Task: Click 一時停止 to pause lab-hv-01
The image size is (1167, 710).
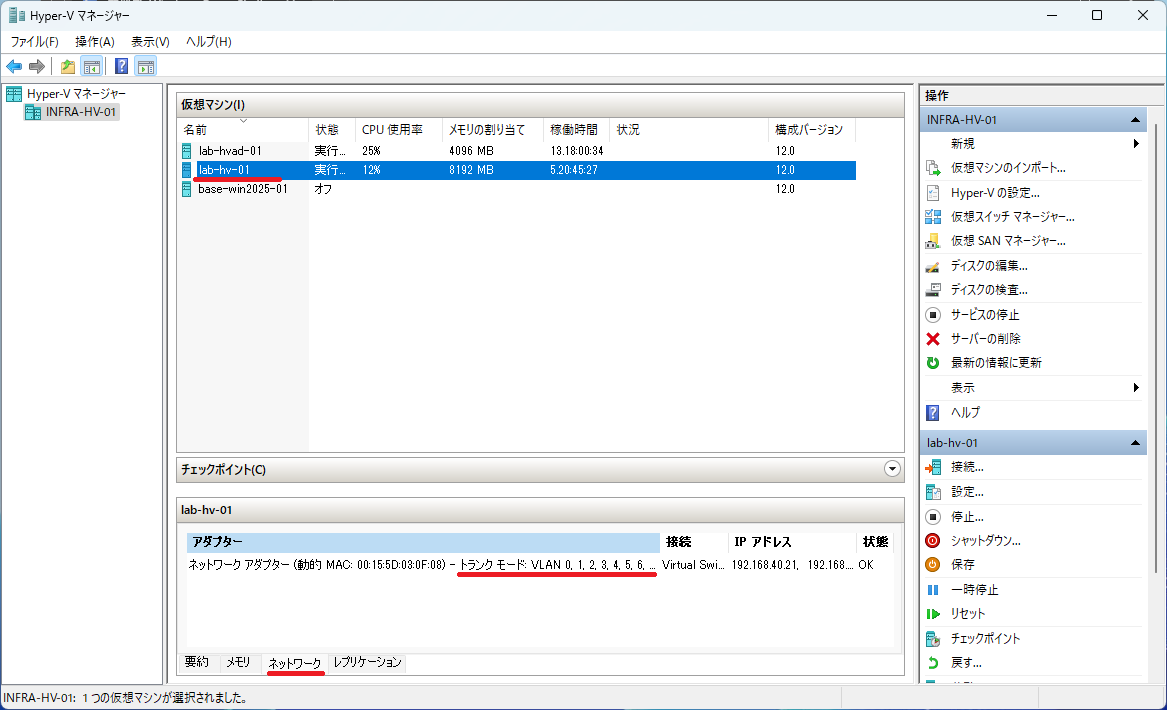Action: pos(974,589)
